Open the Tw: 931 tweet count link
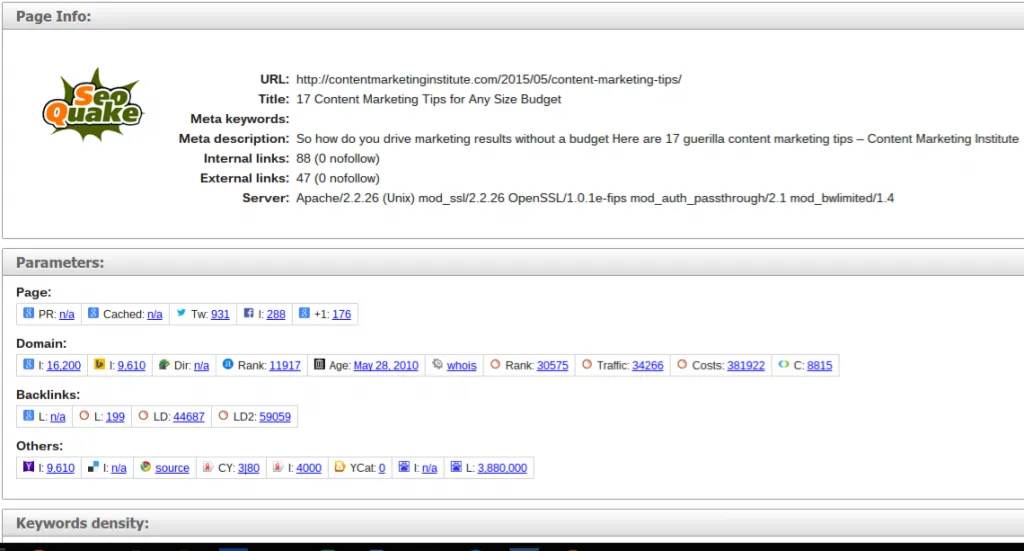The image size is (1024, 551). pos(220,315)
